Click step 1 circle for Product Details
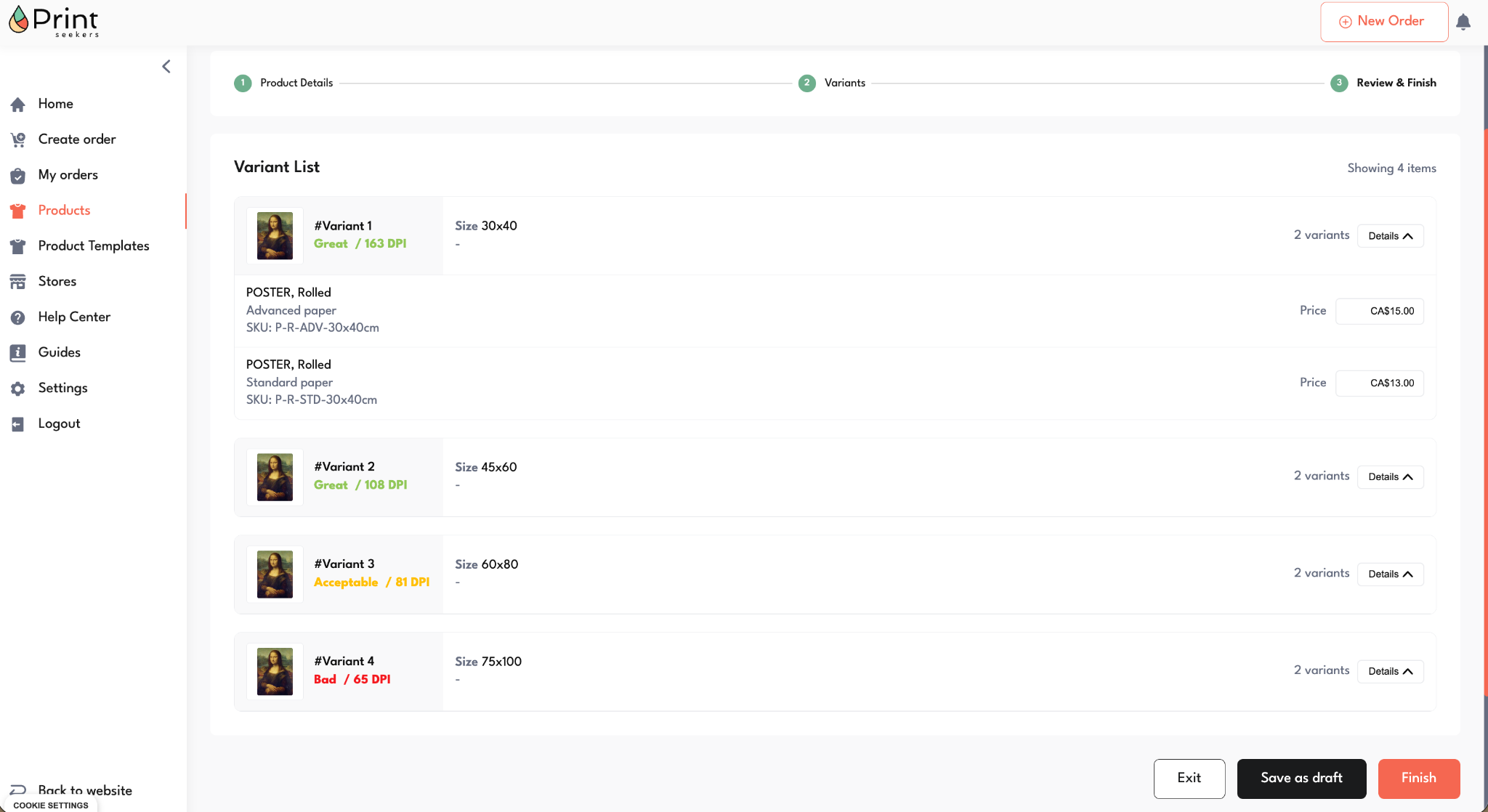The height and width of the screenshot is (812, 1488). [x=243, y=83]
